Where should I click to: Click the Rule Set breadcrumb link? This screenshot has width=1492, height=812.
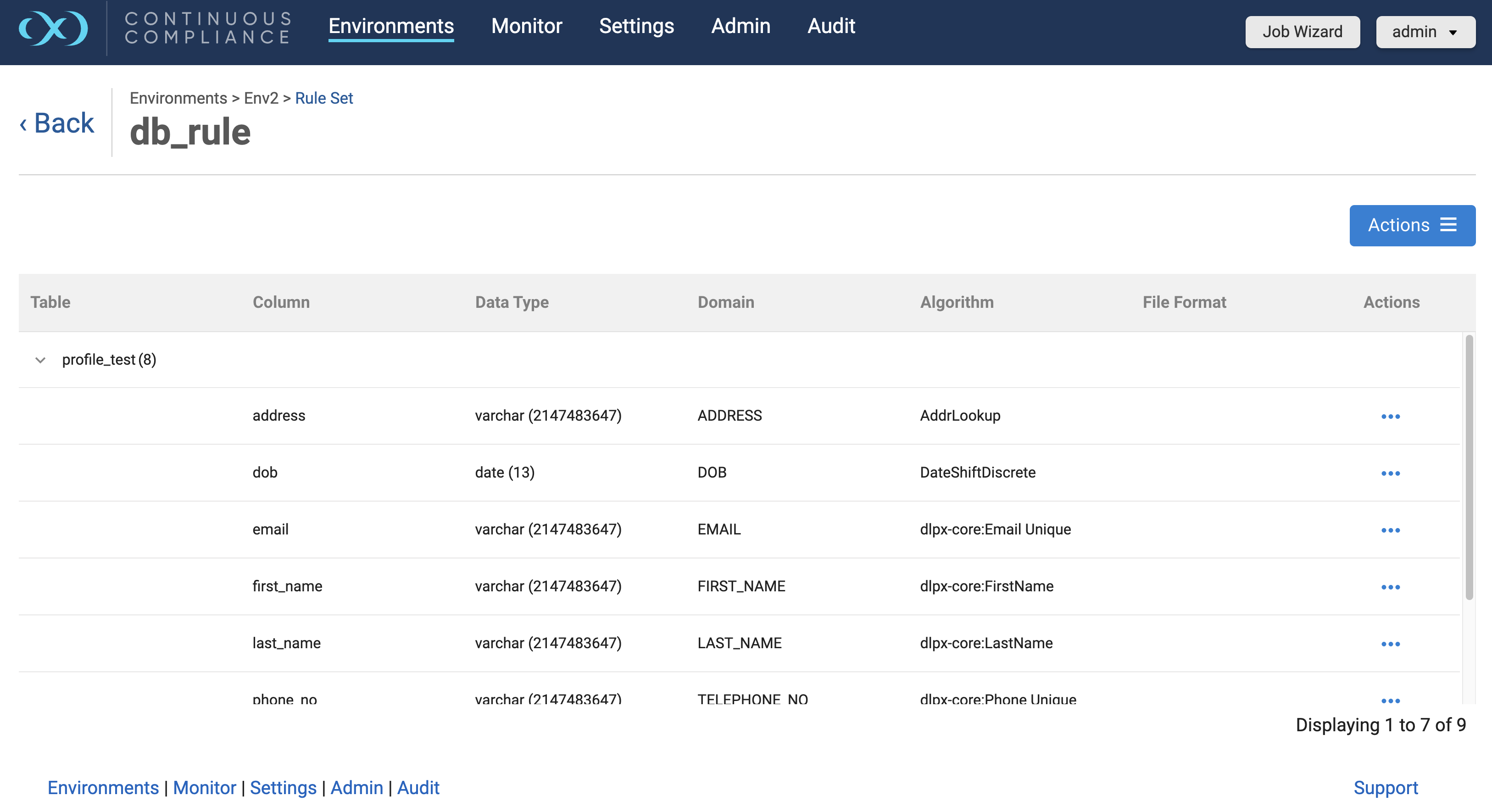(x=323, y=98)
